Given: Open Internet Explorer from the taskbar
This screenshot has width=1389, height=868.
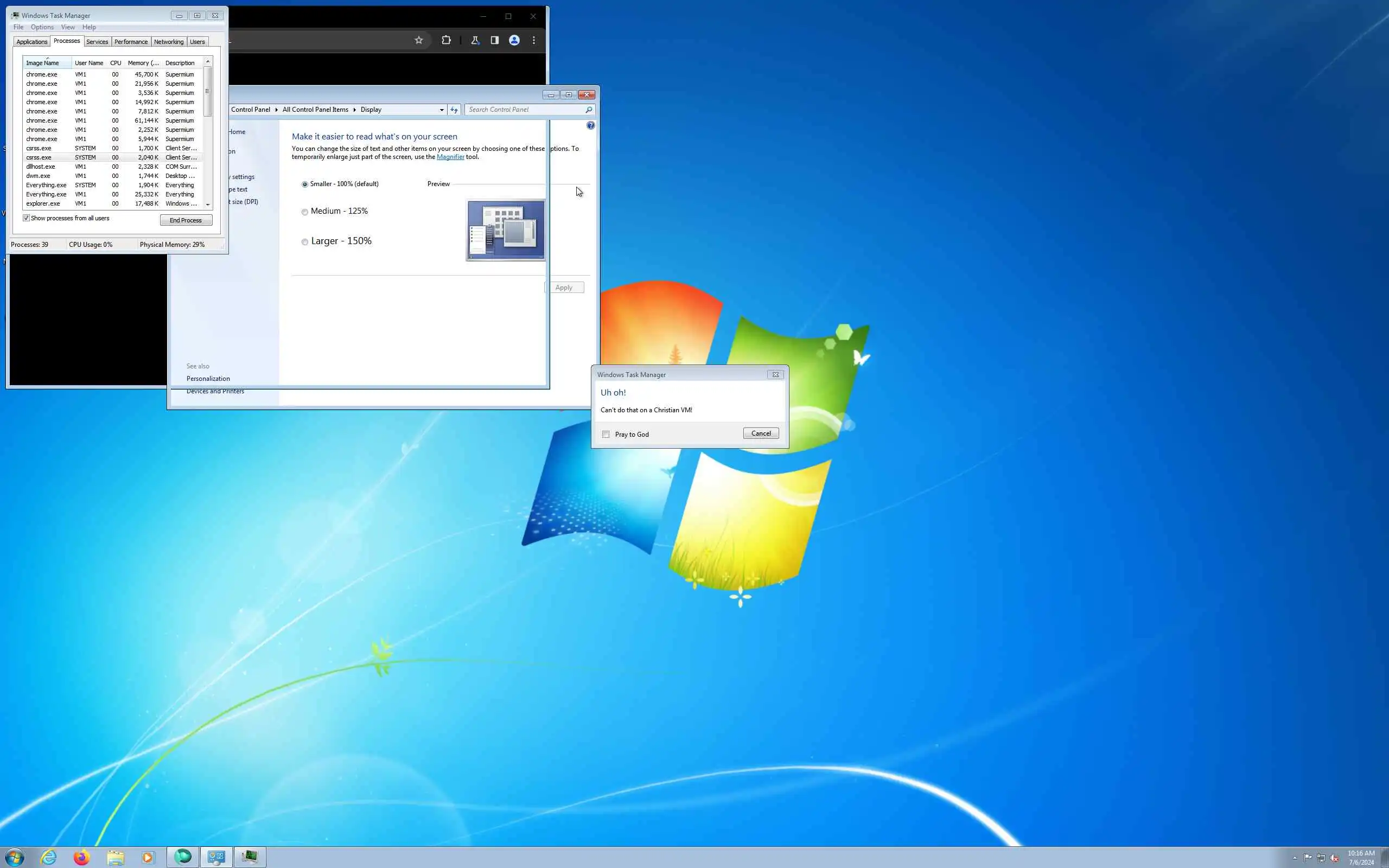Looking at the screenshot, I should click(49, 857).
